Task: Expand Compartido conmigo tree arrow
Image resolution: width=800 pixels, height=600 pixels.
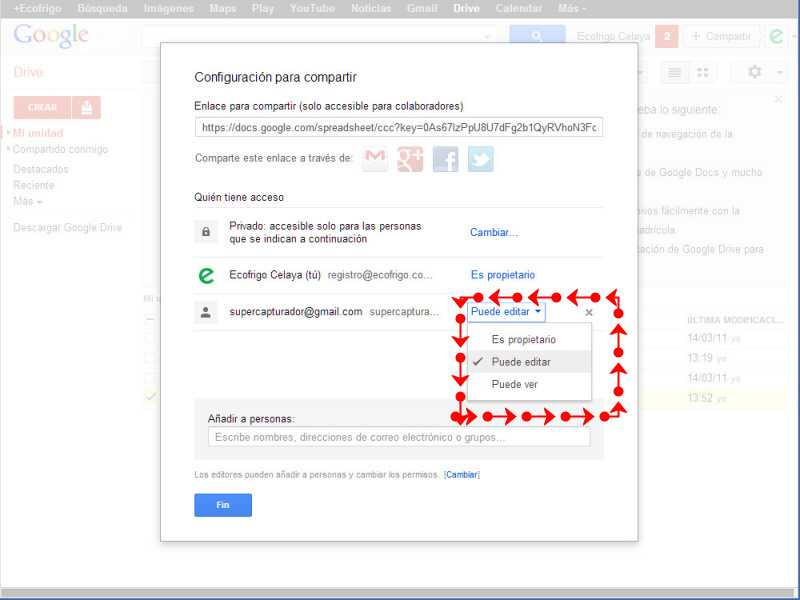Action: [8, 149]
